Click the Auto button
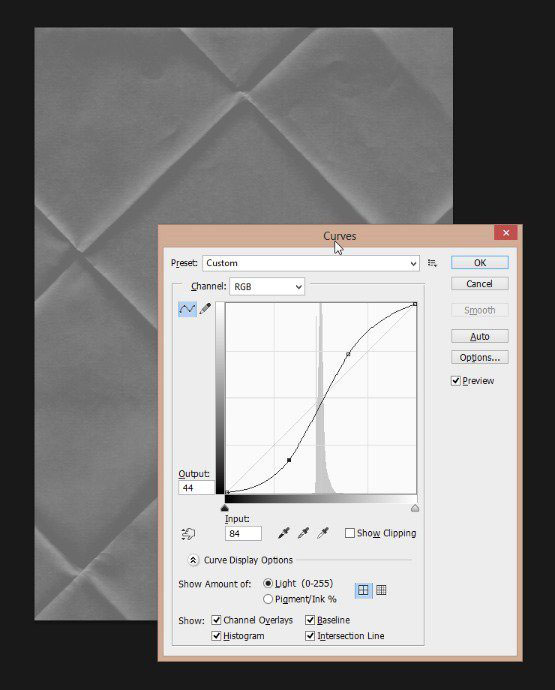Screen dimensions: 555x690 (480, 337)
